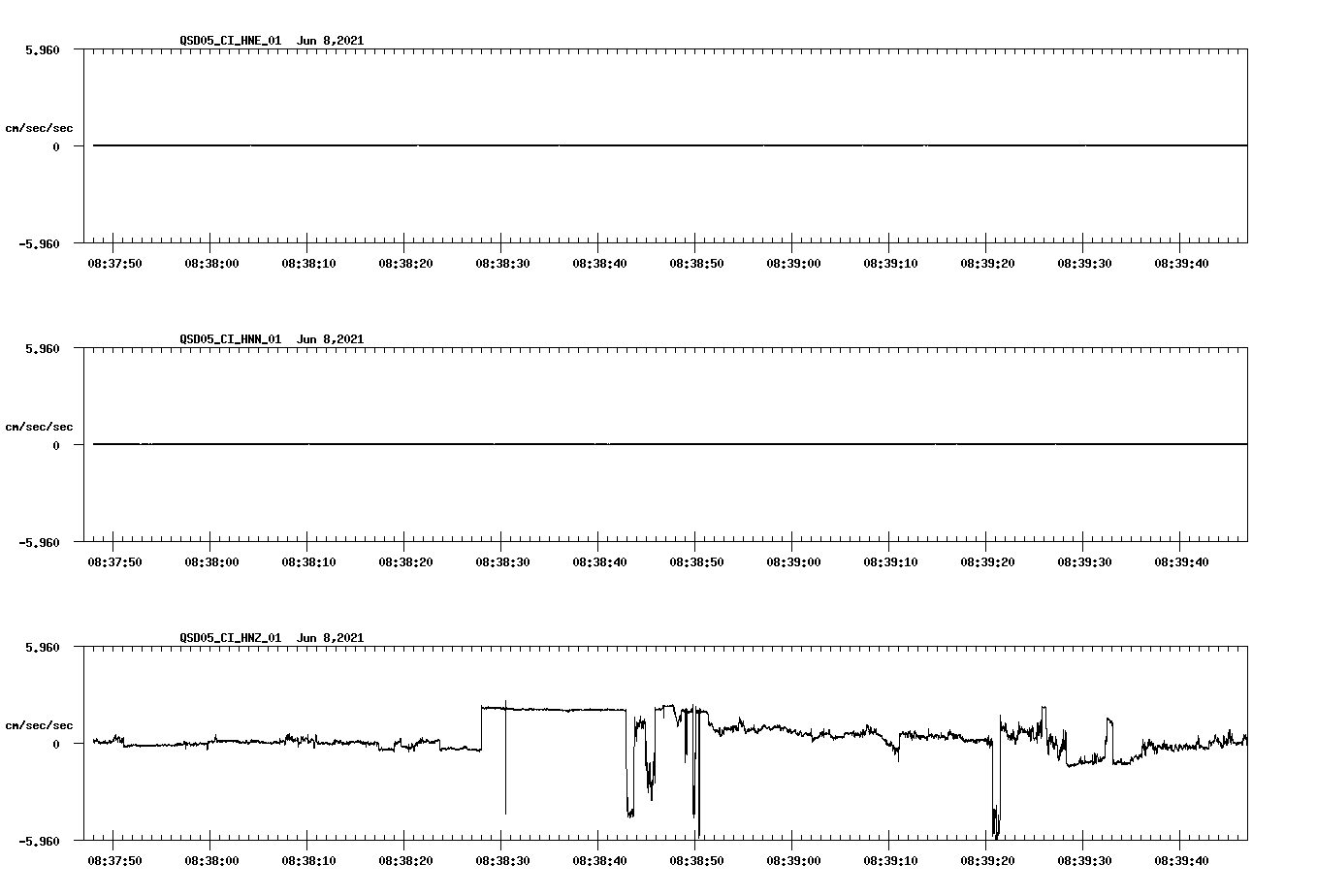1317x896 pixels.
Task: Click the Jun 8,2021 date on HNZ chart
Action: 330,638
